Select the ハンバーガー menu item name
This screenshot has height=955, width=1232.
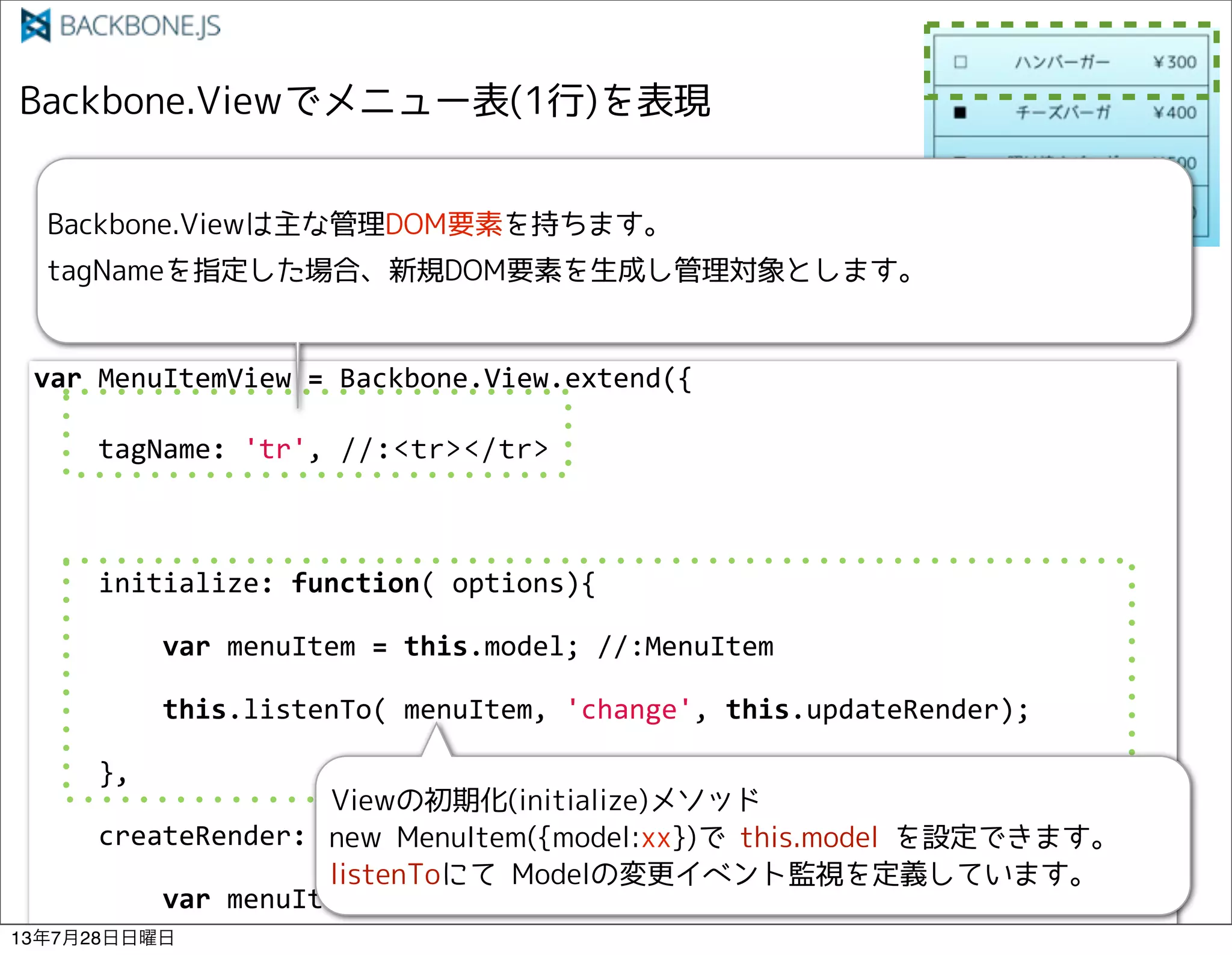point(1062,62)
